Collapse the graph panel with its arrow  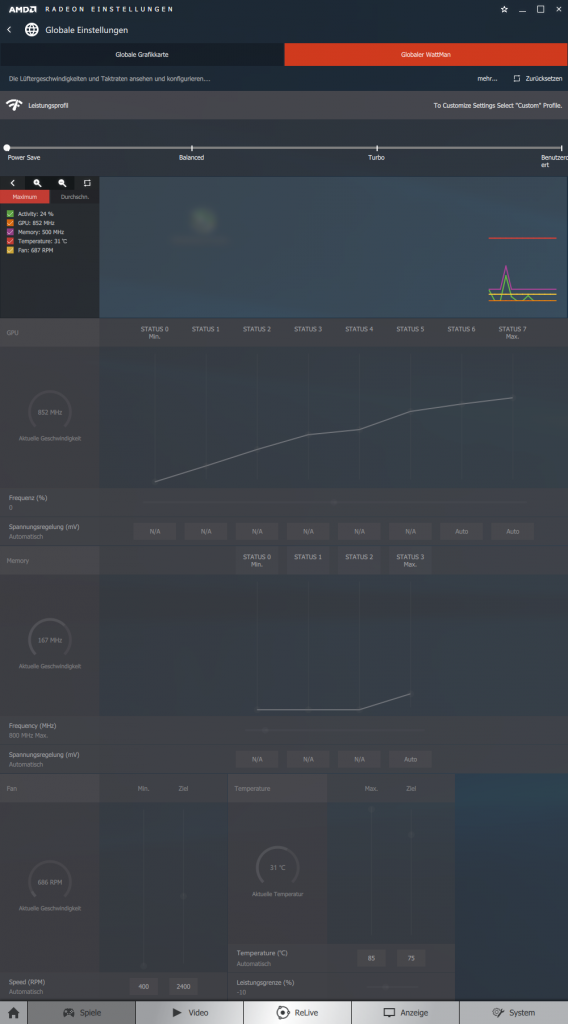click(12, 184)
